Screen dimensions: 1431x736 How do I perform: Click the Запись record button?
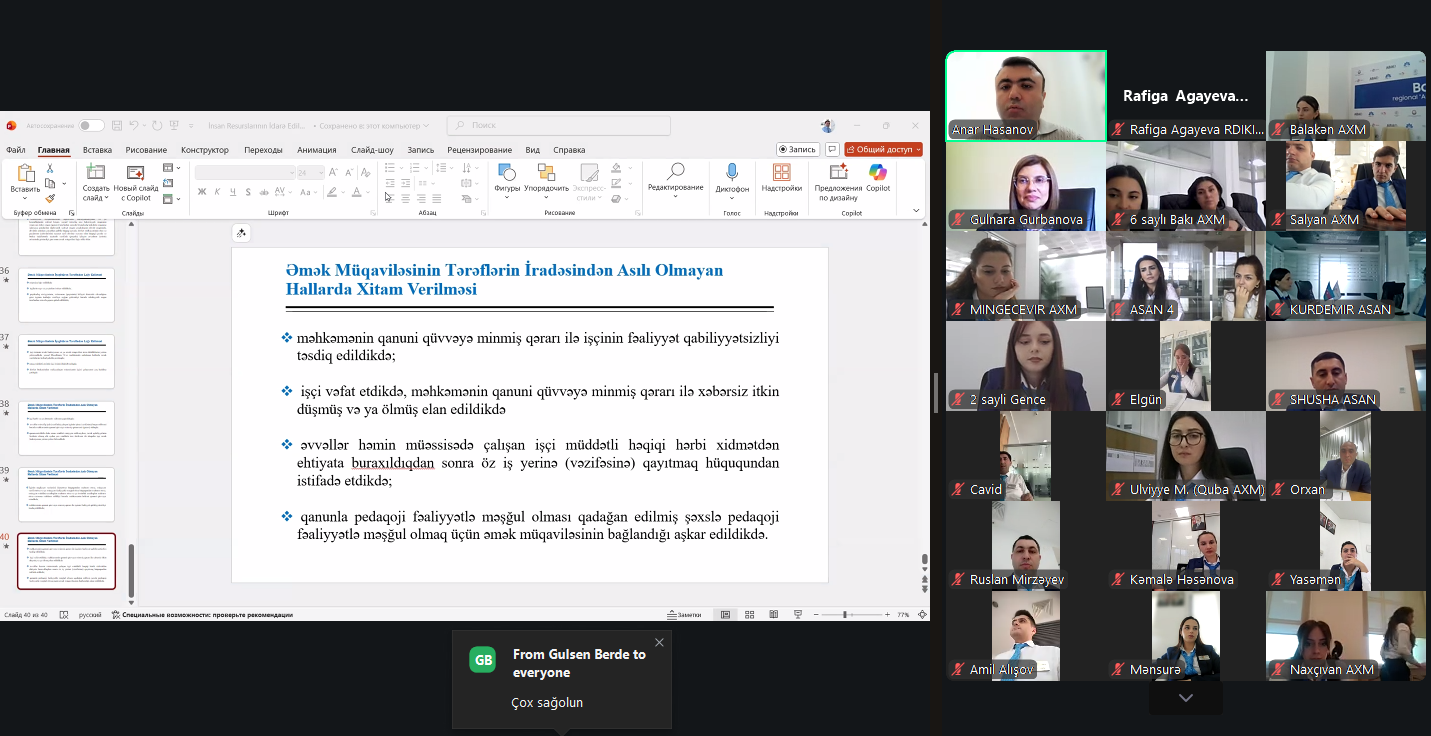[x=797, y=149]
